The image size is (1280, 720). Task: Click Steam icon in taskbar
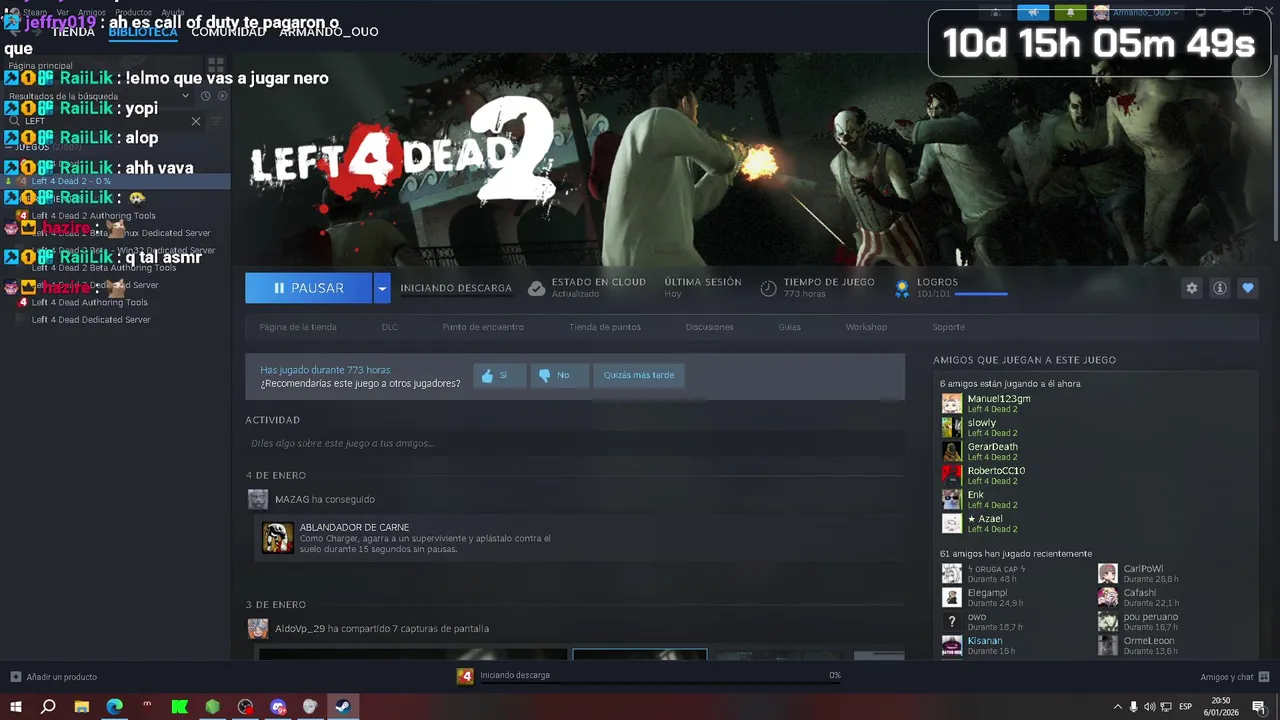pyautogui.click(x=342, y=707)
